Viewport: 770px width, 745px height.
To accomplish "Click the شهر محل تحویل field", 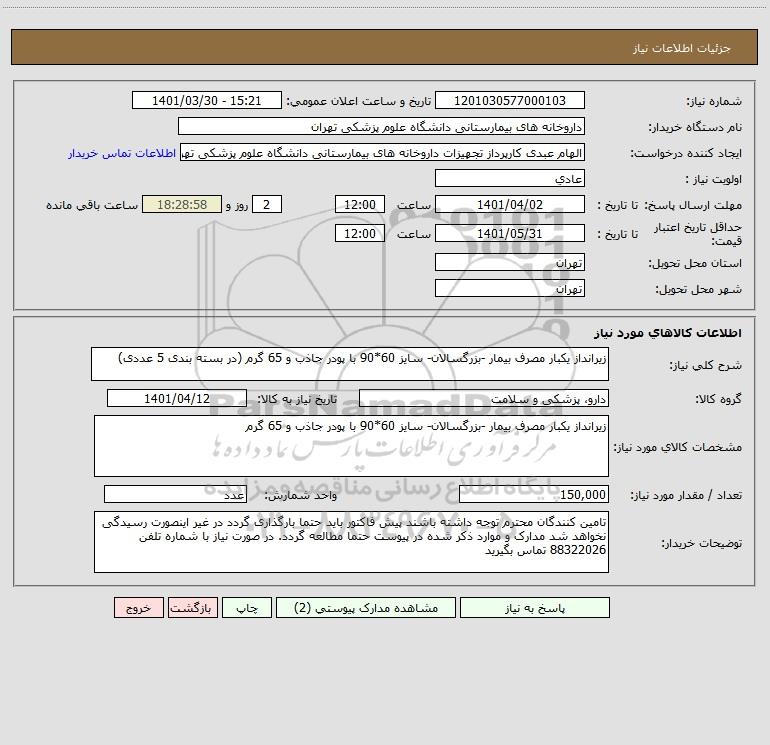I will tap(510, 288).
